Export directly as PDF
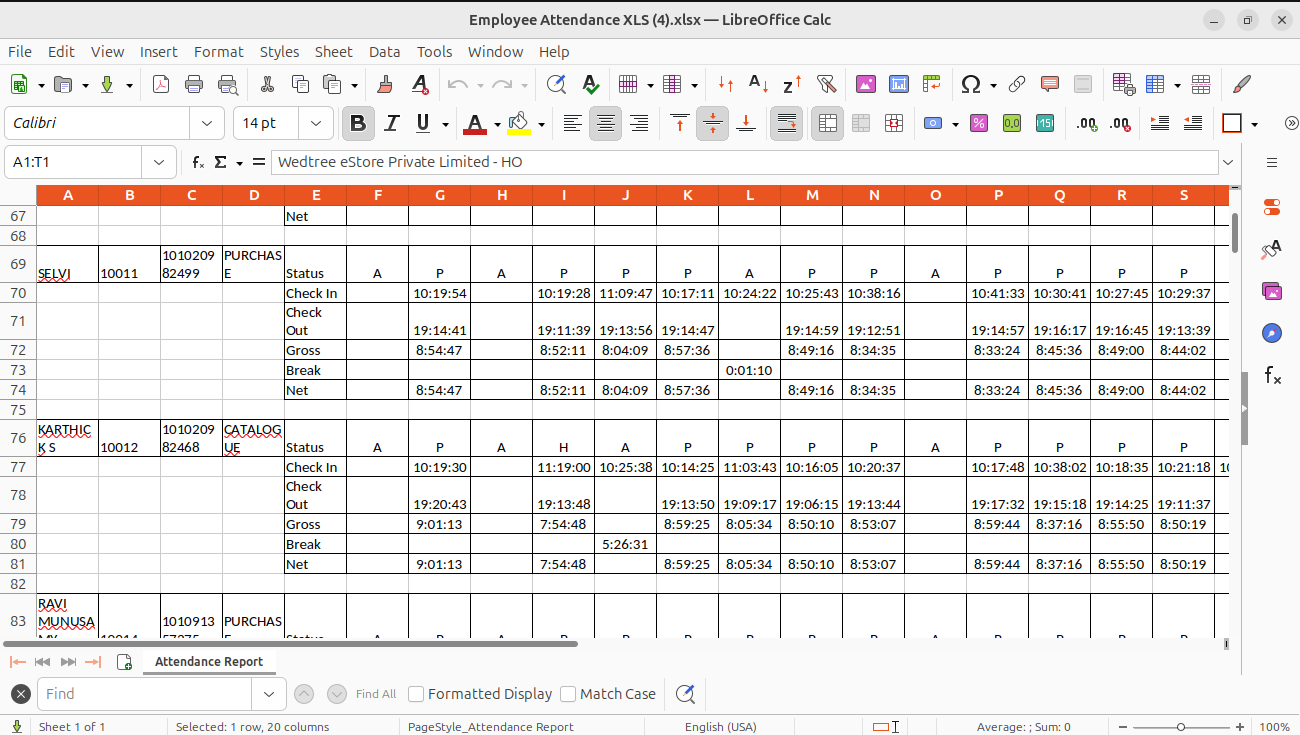 161,85
